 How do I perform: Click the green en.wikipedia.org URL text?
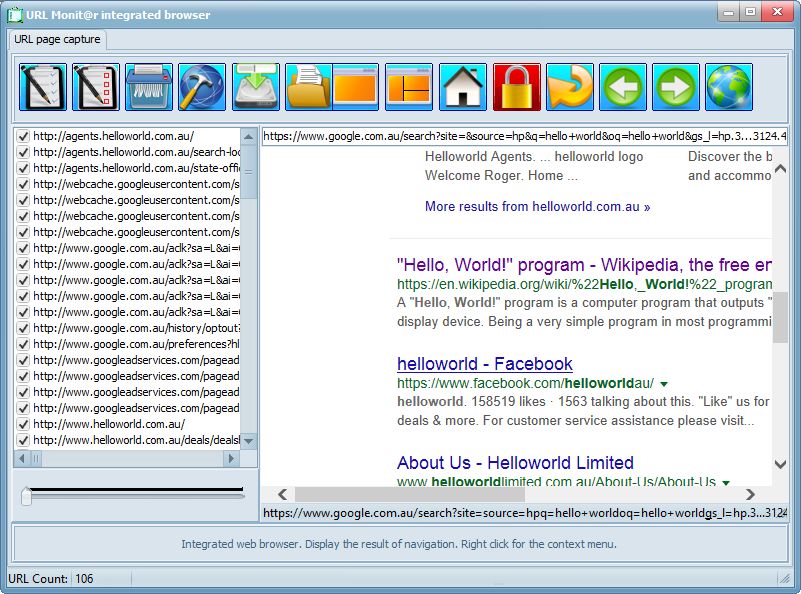[x=584, y=284]
